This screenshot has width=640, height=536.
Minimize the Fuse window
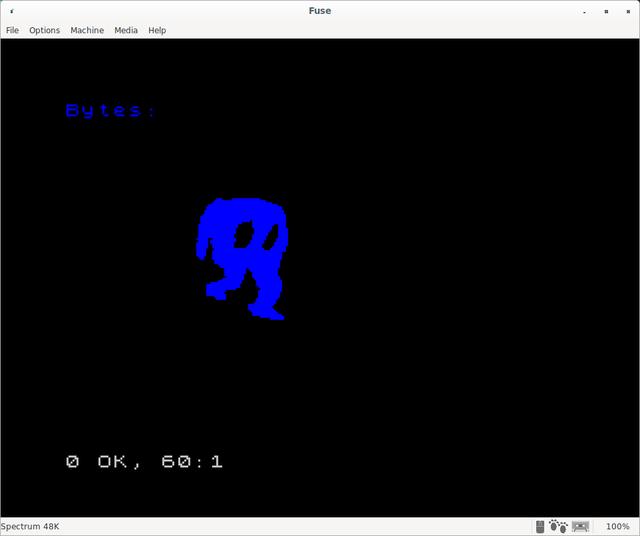click(584, 12)
